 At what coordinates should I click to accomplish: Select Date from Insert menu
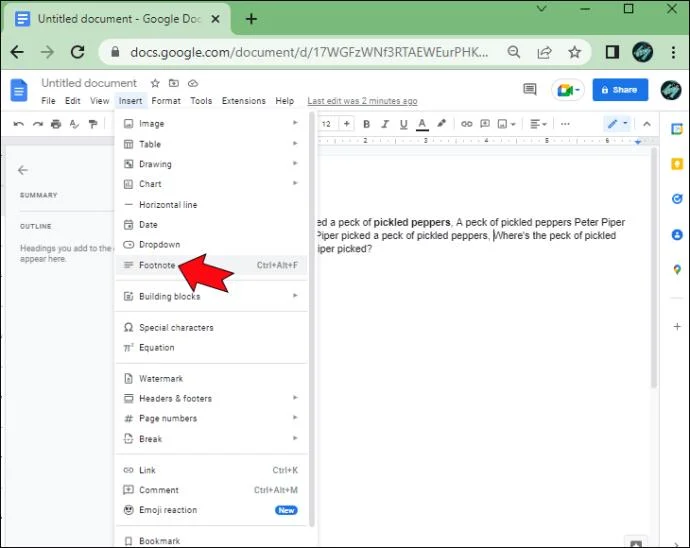point(211,224)
